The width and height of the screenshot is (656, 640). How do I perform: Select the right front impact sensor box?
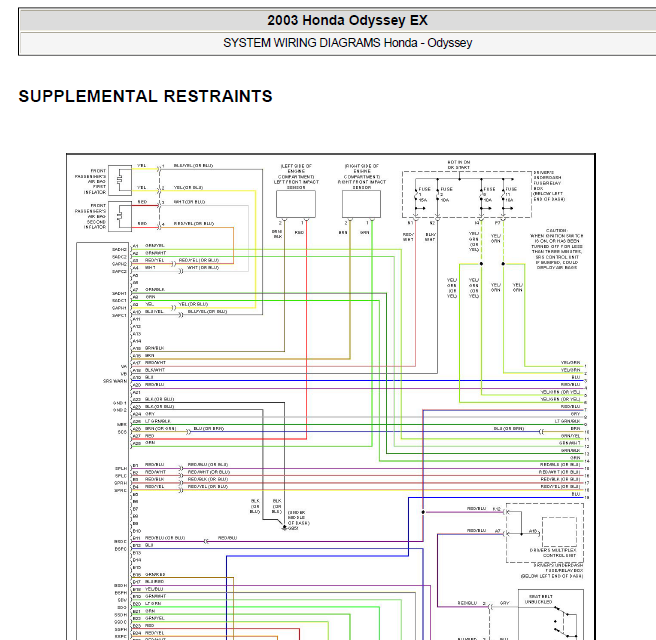[361, 204]
